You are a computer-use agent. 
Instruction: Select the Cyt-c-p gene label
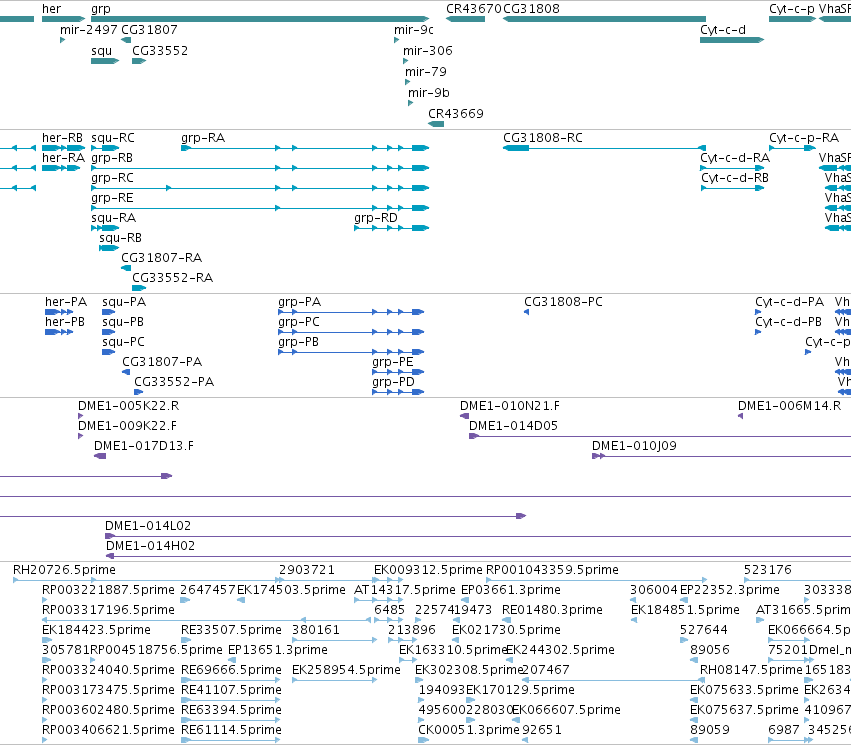click(792, 9)
